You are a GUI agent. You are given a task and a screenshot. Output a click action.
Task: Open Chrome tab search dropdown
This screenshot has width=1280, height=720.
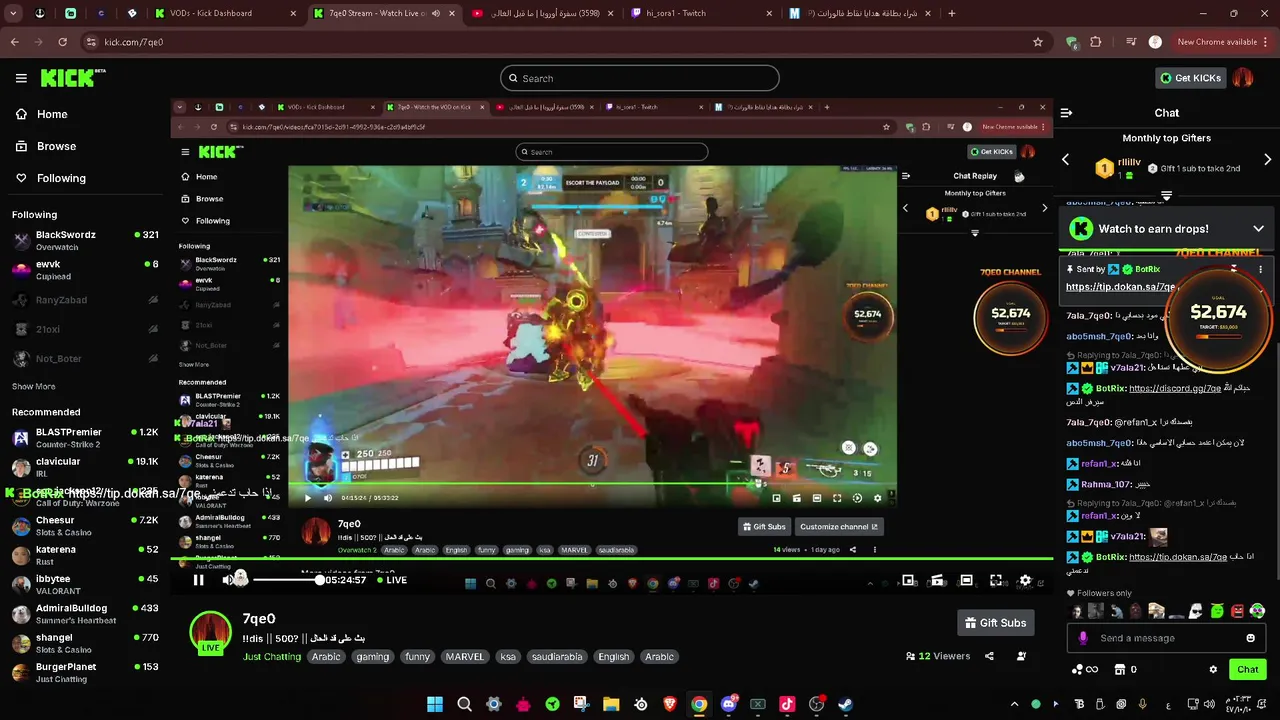(x=14, y=13)
